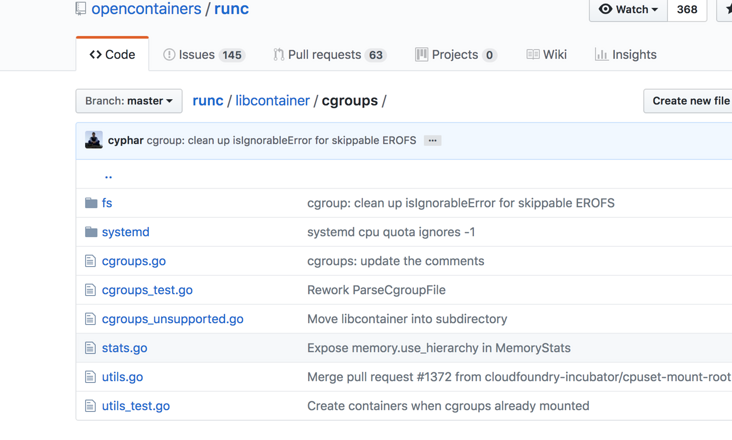Click the repository book icon beside opencontainers
This screenshot has width=732, height=440.
coord(81,8)
